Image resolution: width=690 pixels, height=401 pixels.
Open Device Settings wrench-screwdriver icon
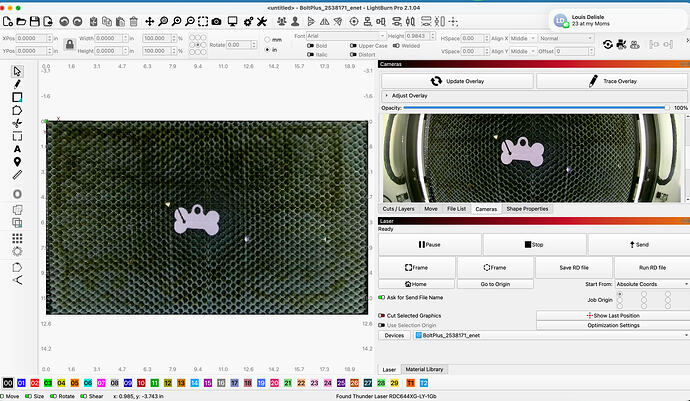click(262, 22)
